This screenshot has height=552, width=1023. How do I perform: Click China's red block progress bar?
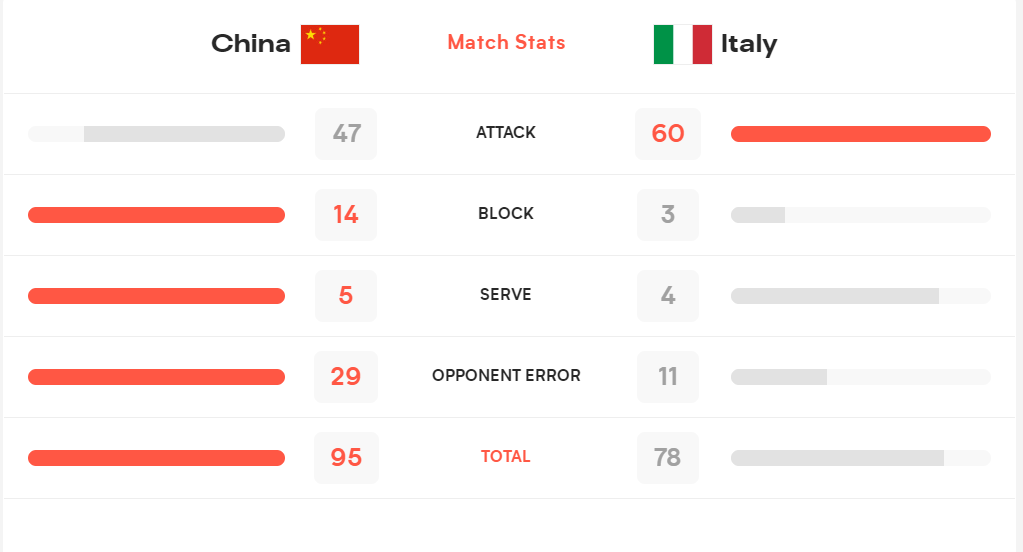tap(157, 215)
